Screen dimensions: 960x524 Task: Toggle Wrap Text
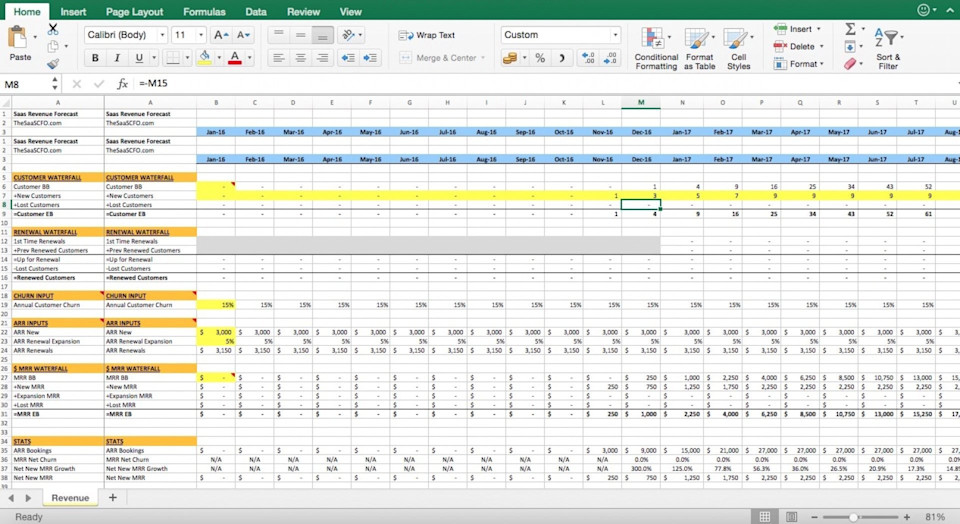click(x=427, y=35)
